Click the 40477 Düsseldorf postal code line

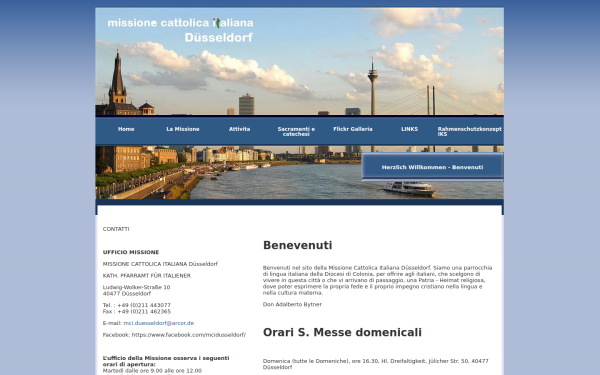pyautogui.click(x=127, y=294)
